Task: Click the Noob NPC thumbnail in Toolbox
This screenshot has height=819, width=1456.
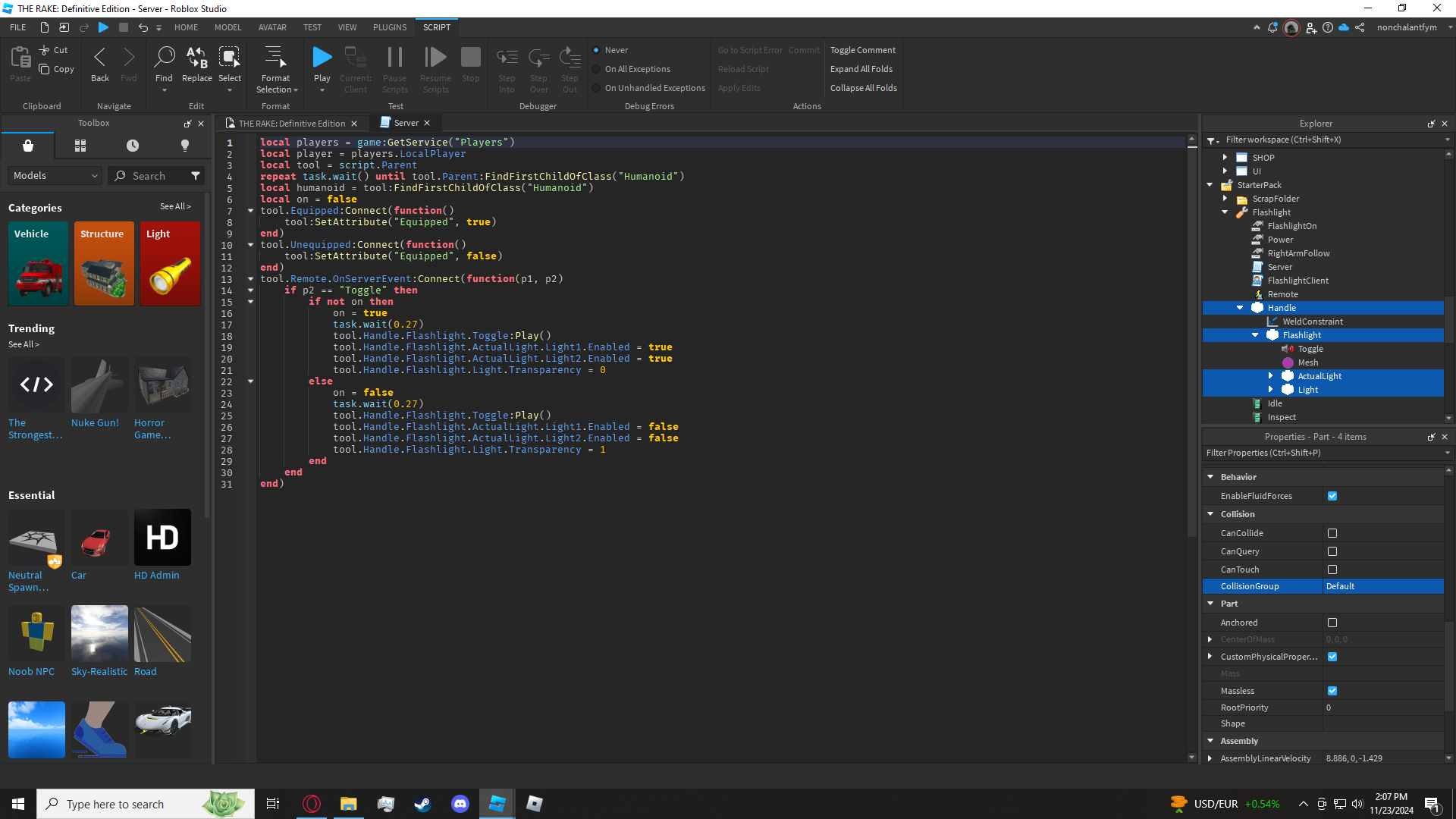Action: tap(36, 633)
